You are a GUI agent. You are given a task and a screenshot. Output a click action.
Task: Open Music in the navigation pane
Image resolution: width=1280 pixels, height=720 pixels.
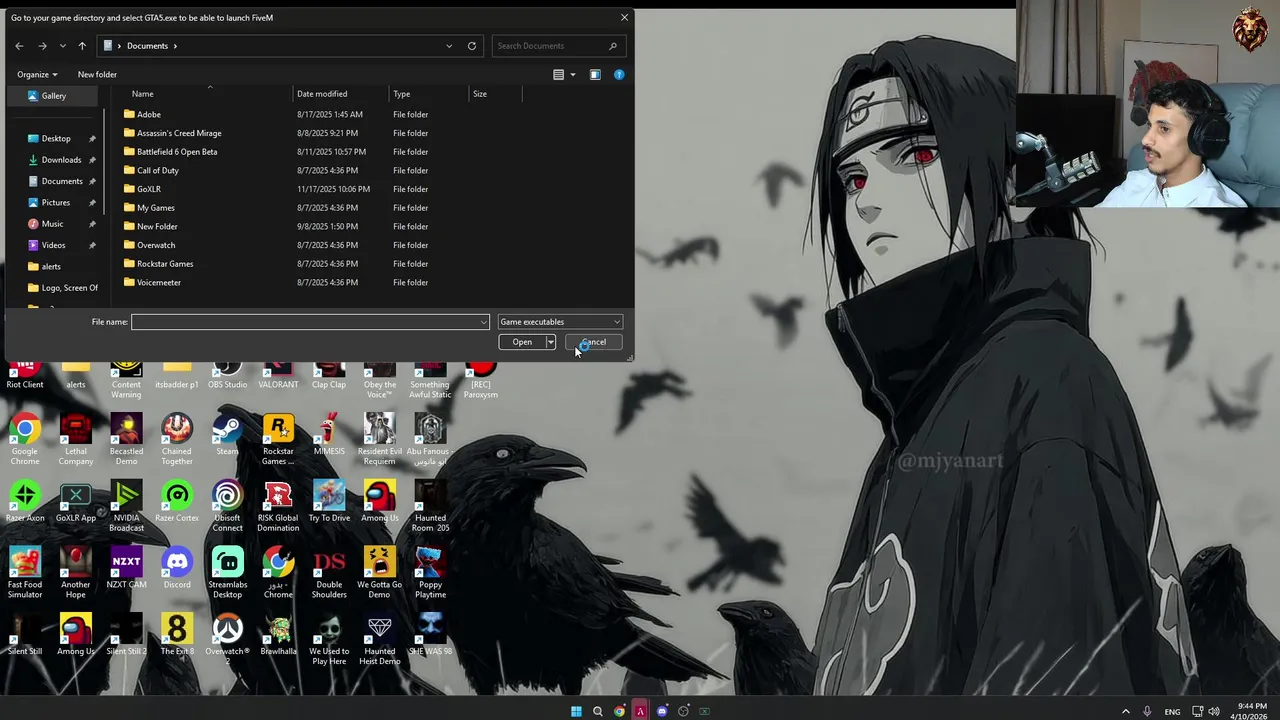pos(52,224)
